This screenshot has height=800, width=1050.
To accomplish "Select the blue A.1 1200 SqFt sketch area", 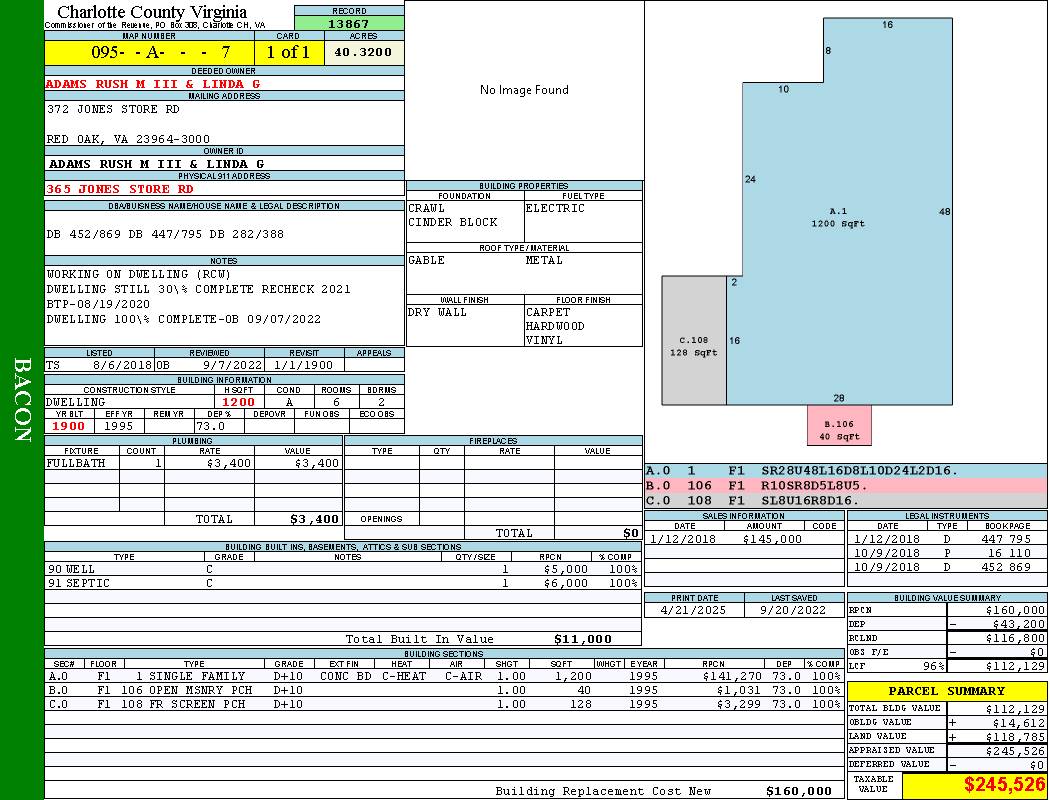I will pos(838,217).
